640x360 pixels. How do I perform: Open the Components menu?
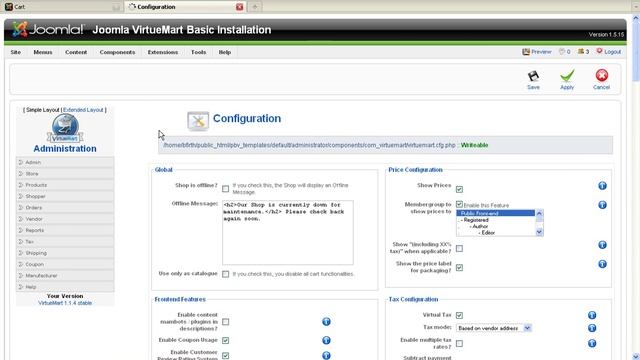(x=117, y=52)
